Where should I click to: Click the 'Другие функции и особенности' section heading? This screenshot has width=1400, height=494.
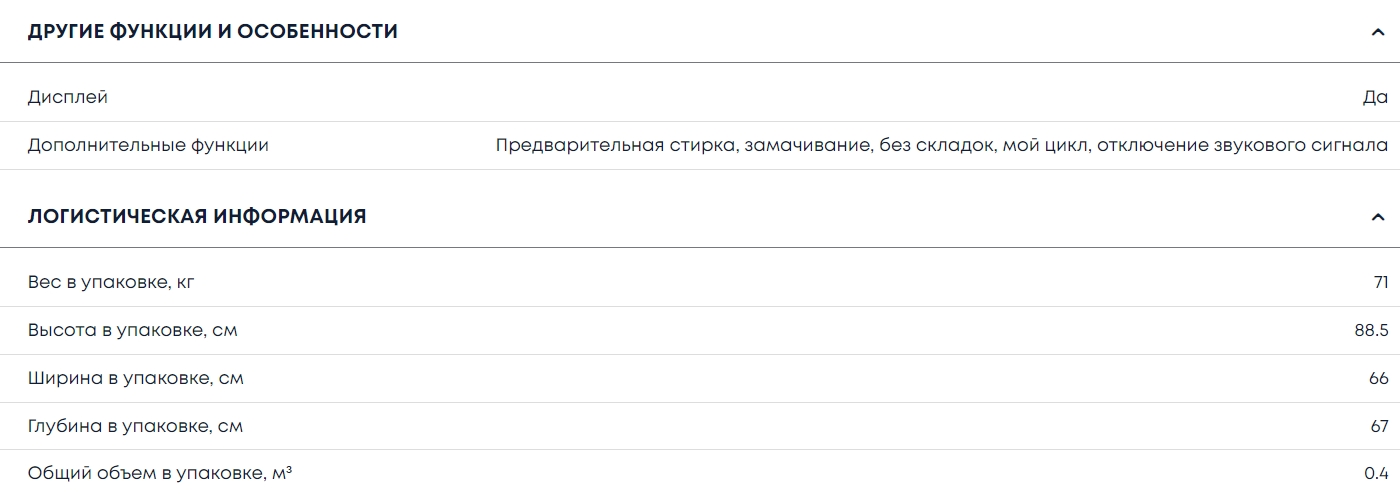[212, 32]
